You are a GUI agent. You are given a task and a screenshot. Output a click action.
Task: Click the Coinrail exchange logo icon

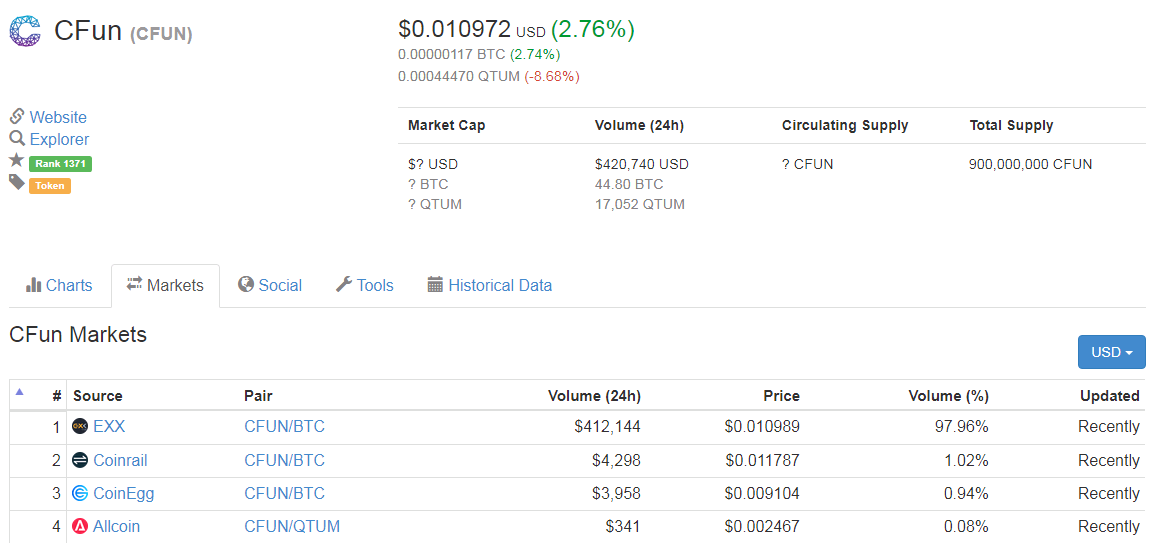(81, 460)
